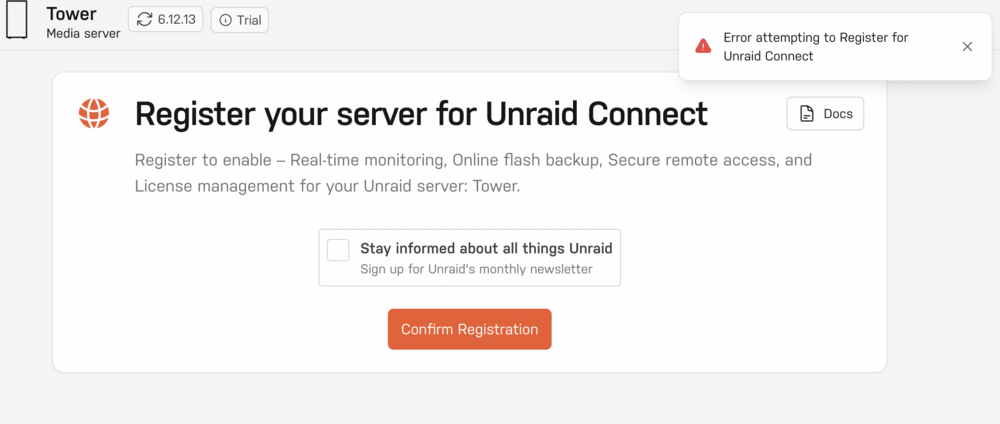
Task: Select the 'Stay informed about all things Unraid' label
Action: click(x=486, y=248)
